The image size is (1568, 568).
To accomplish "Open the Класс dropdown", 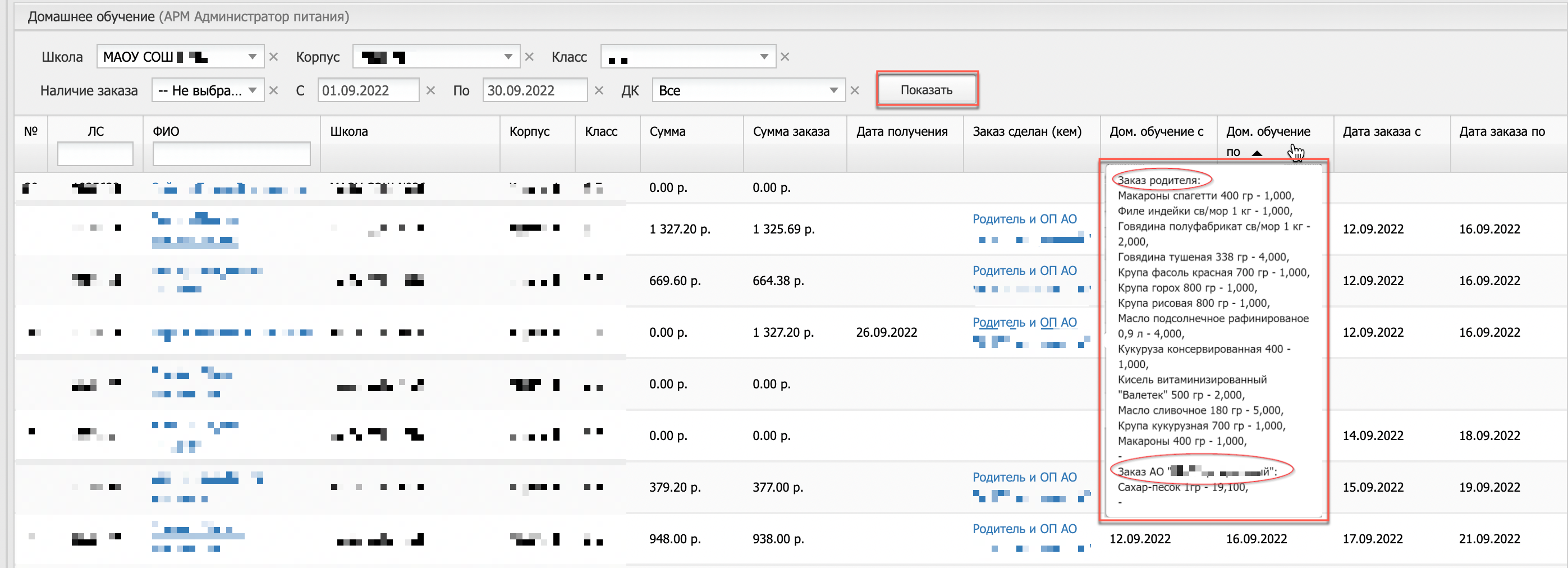I will pos(764,57).
